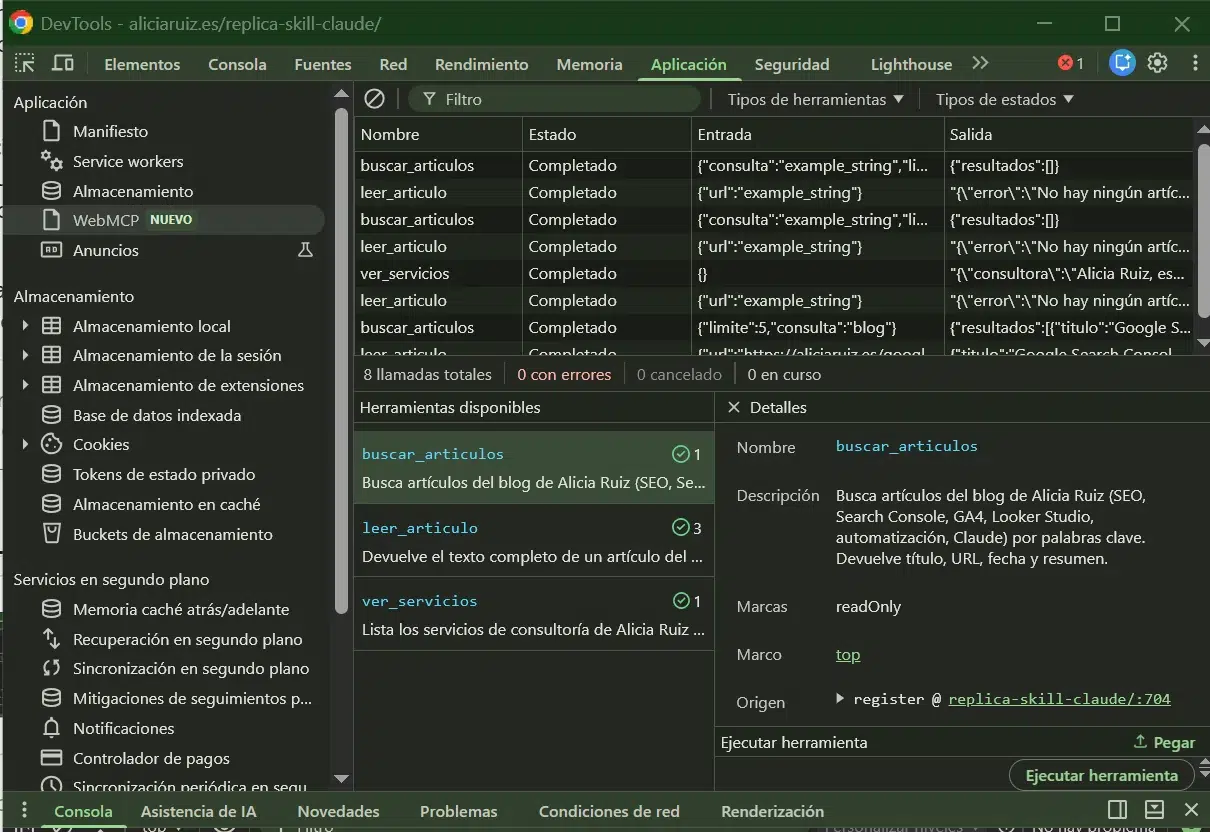Expand Almacenamiento de la sesión arrow
The width and height of the screenshot is (1210, 832).
tap(25, 355)
